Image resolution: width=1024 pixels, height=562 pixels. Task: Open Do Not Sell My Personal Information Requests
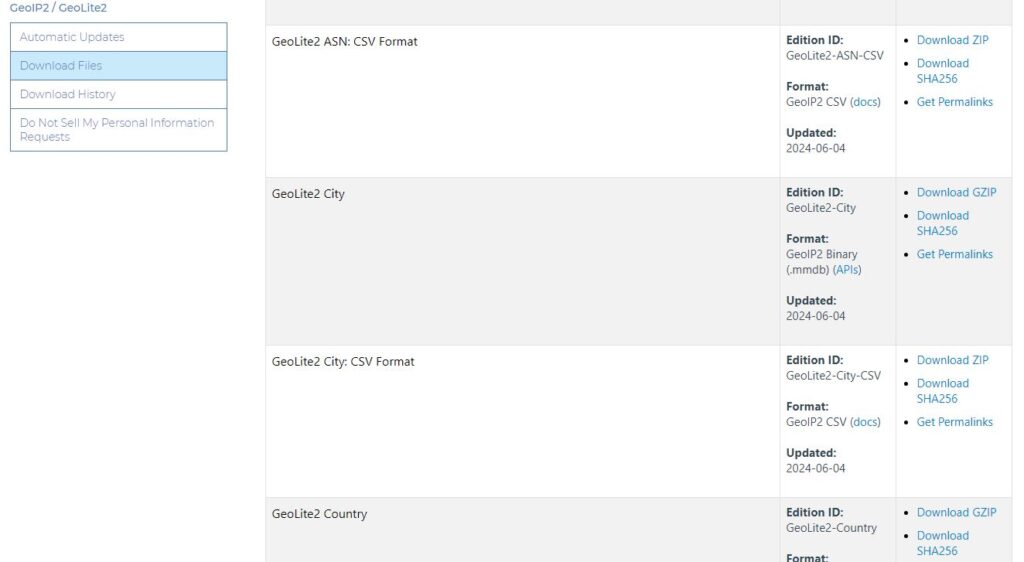117,130
